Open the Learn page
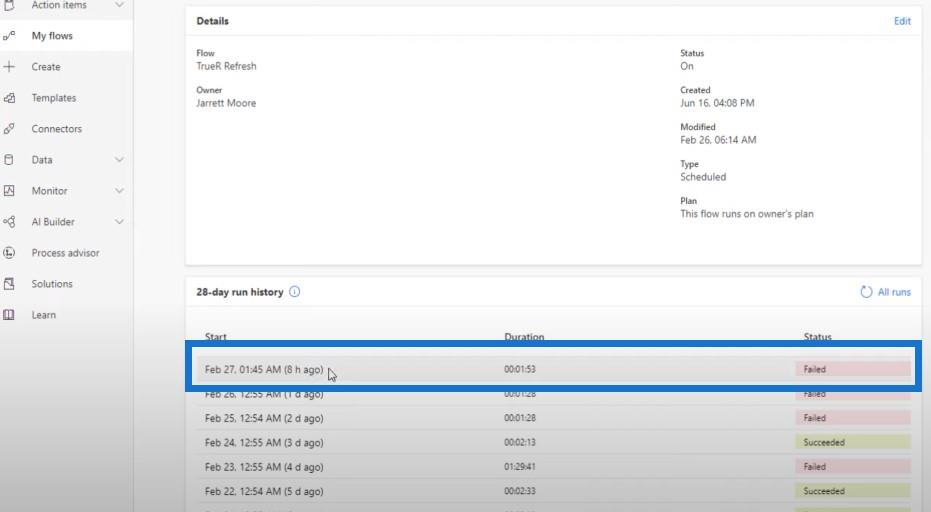931x512 pixels. 43,315
